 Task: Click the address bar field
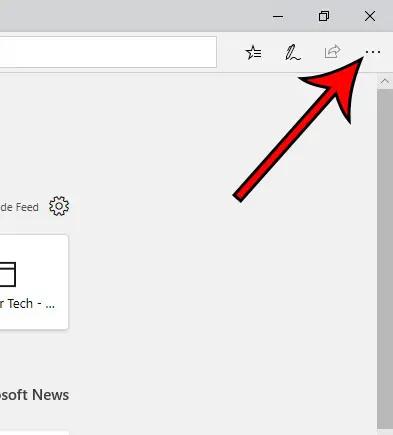(x=108, y=52)
